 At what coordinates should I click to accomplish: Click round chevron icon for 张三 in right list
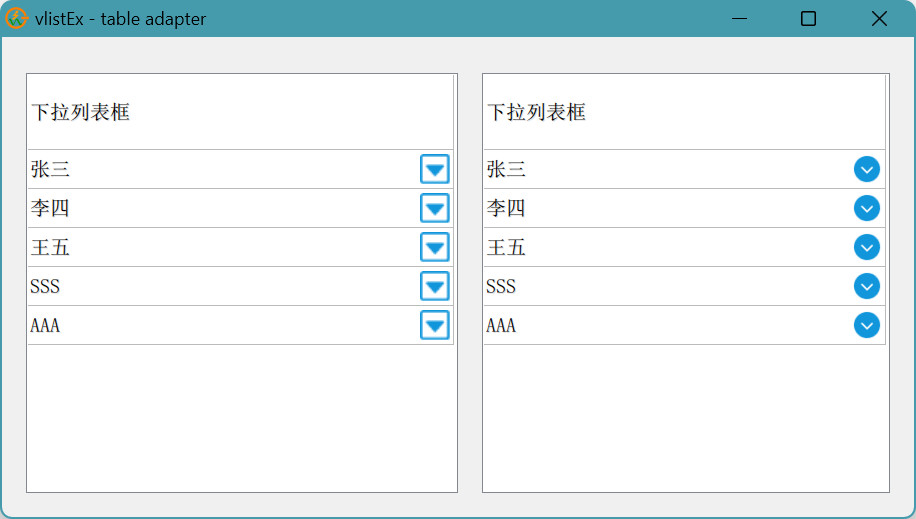867,169
